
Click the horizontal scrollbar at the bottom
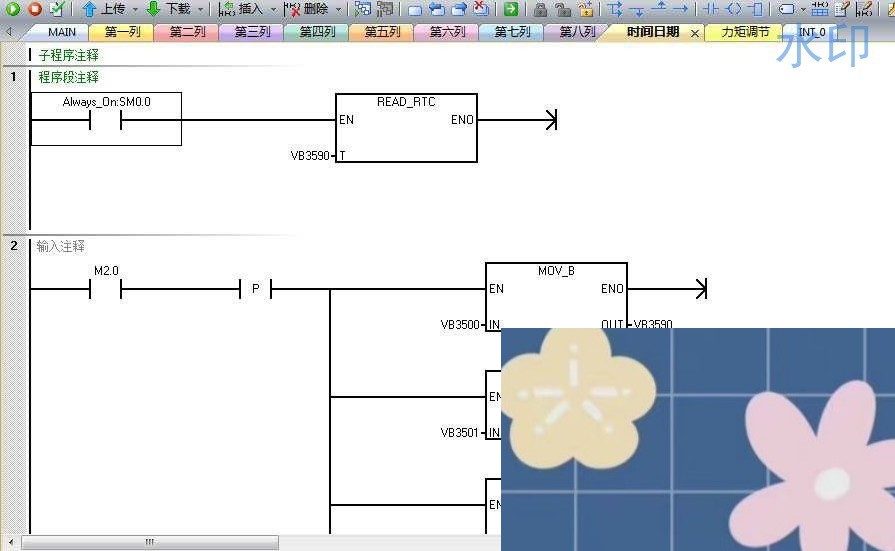pyautogui.click(x=150, y=542)
